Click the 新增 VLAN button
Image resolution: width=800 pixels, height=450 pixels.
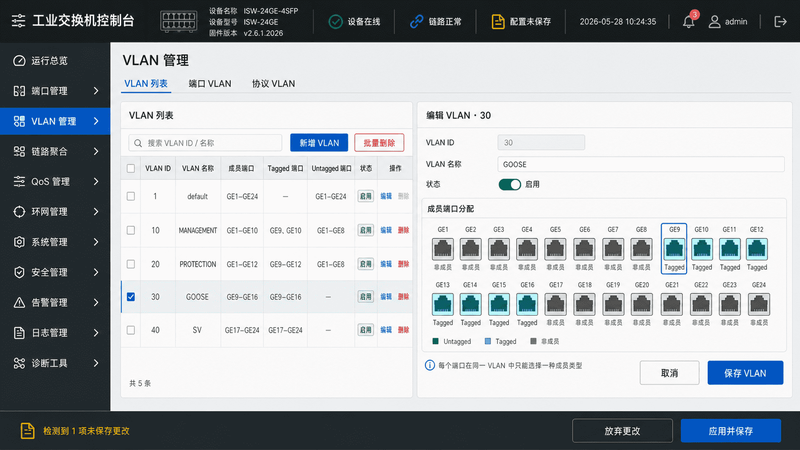click(319, 143)
